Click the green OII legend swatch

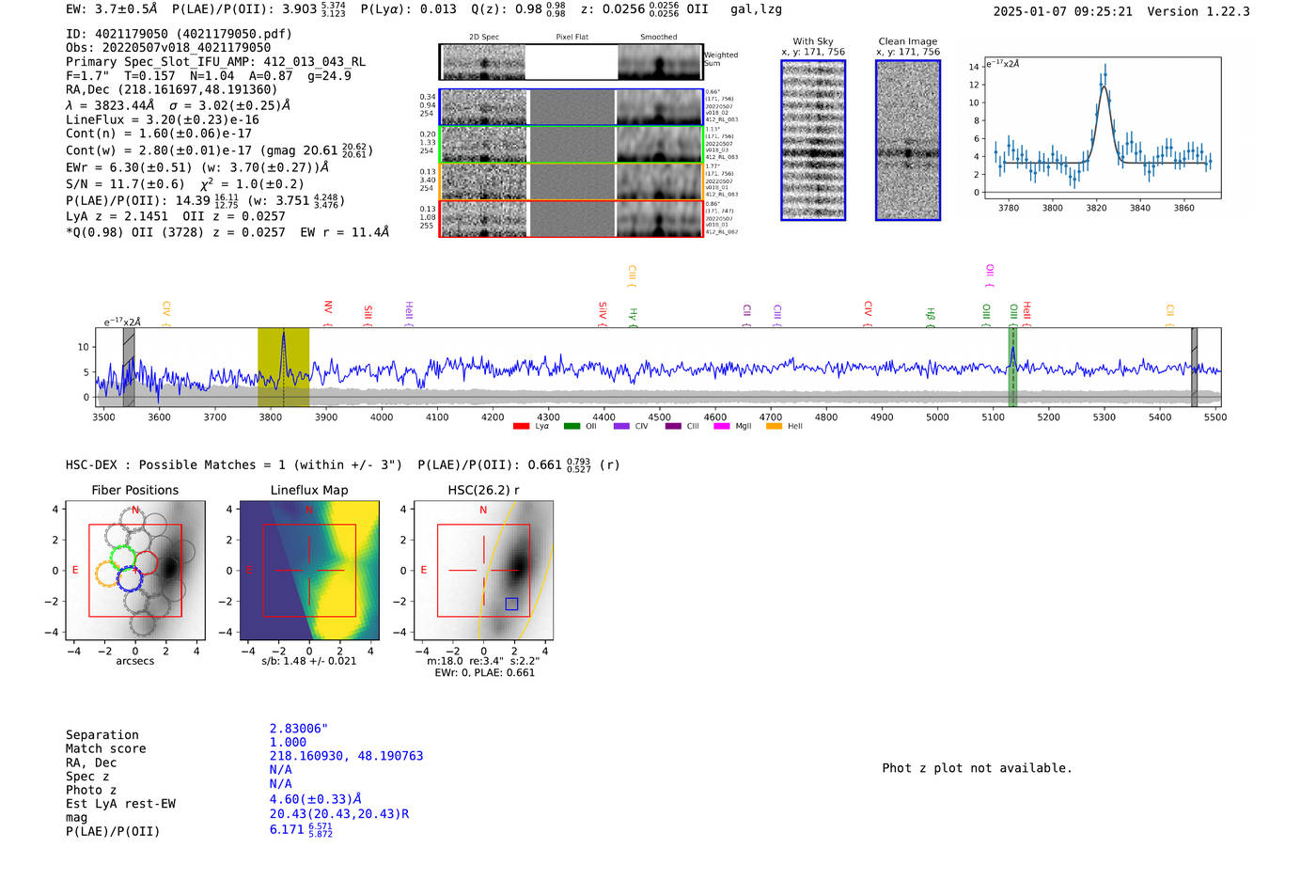[x=572, y=426]
